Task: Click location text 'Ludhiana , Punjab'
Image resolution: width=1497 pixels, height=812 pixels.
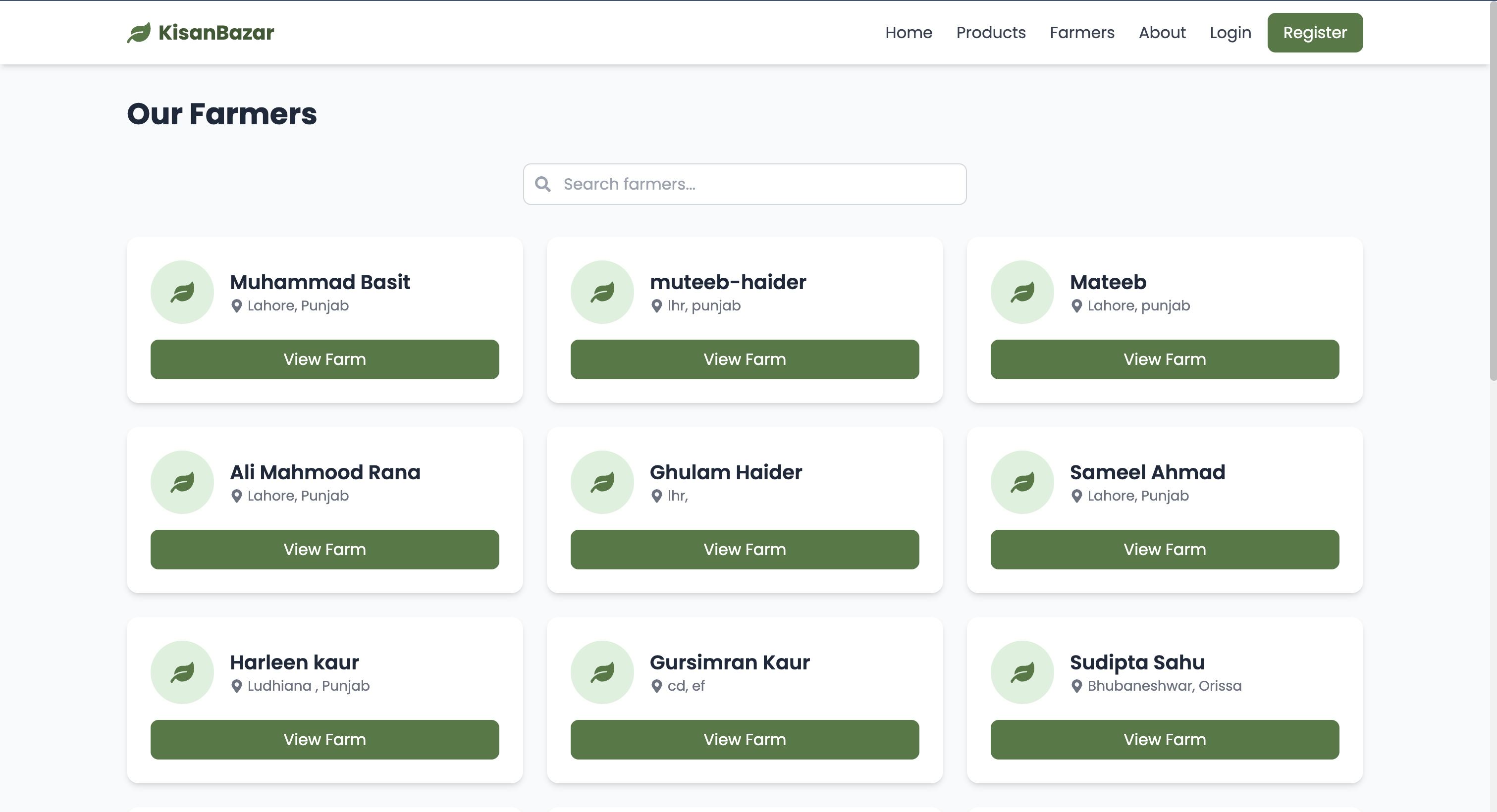Action: pos(309,686)
